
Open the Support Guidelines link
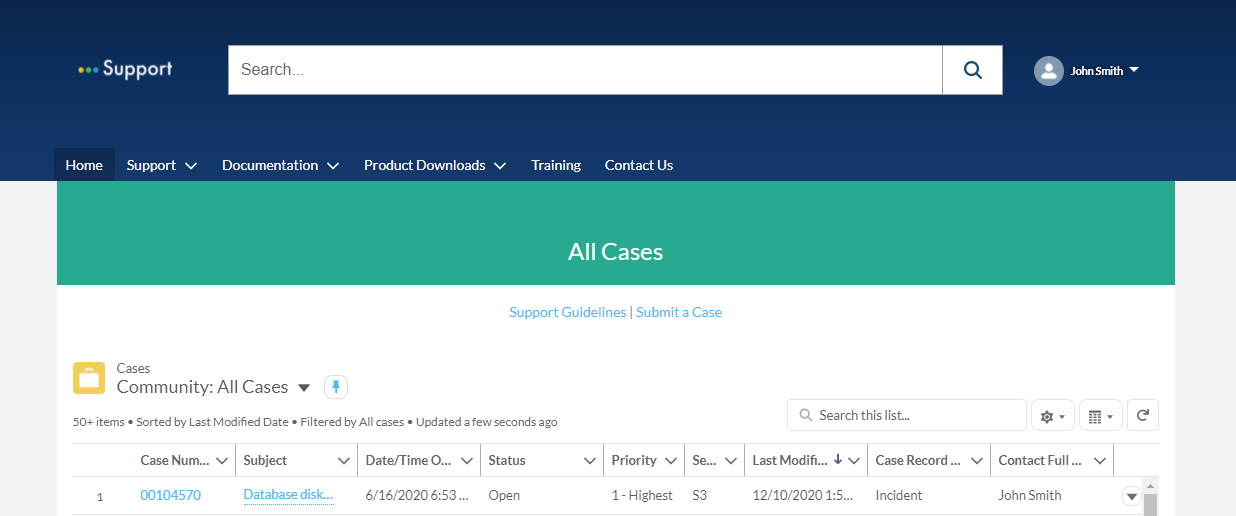[567, 312]
